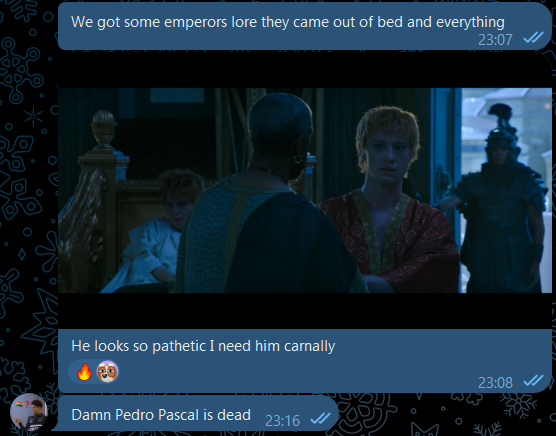Image resolution: width=556 pixels, height=436 pixels.
Task: Click the red-robed figure in the photo
Action: tap(388, 206)
